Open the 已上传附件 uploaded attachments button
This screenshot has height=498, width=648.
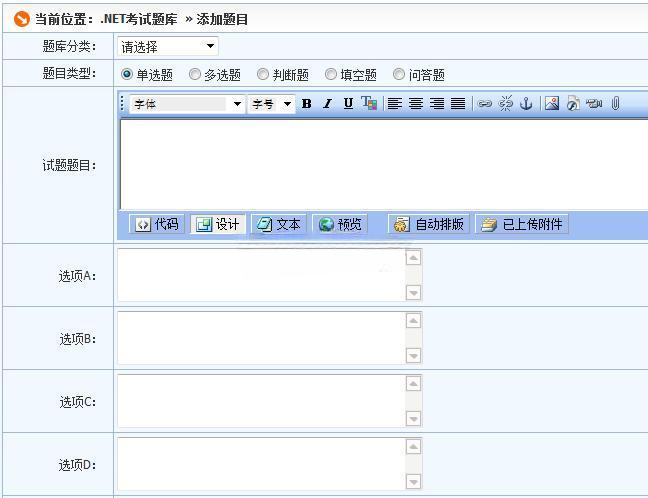pyautogui.click(x=522, y=224)
